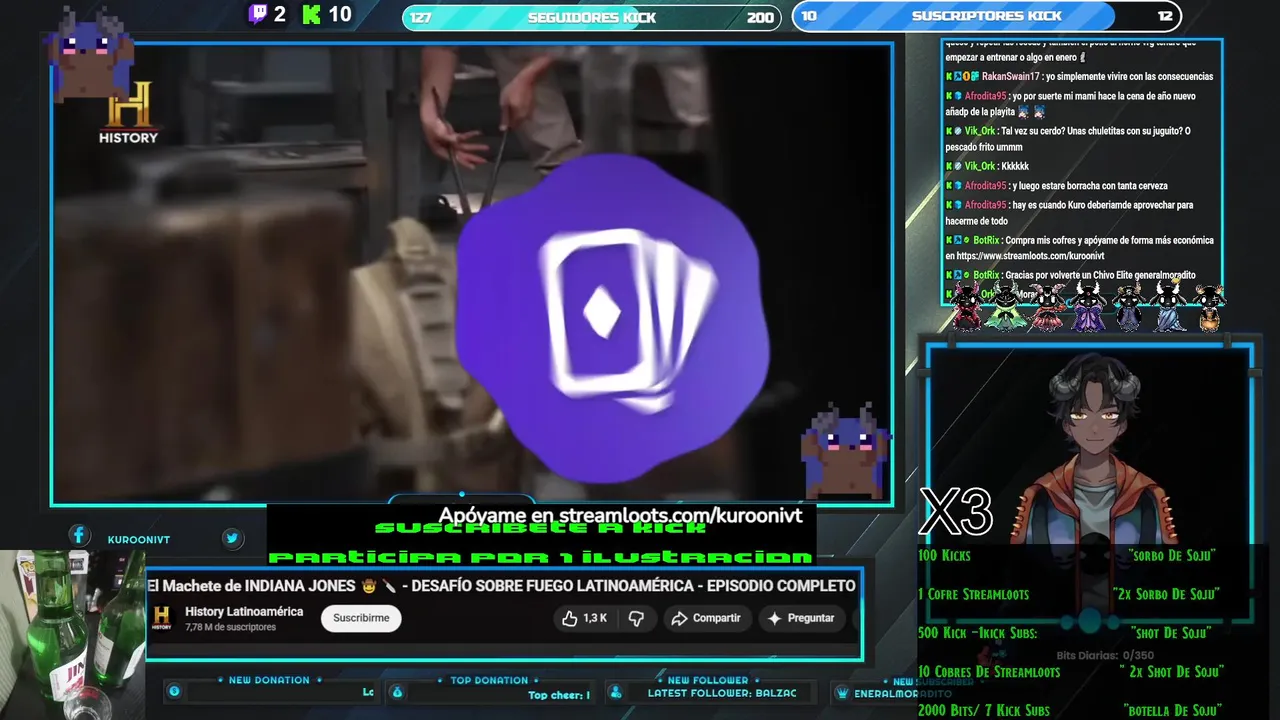Click the Twitter bird icon

pos(232,538)
